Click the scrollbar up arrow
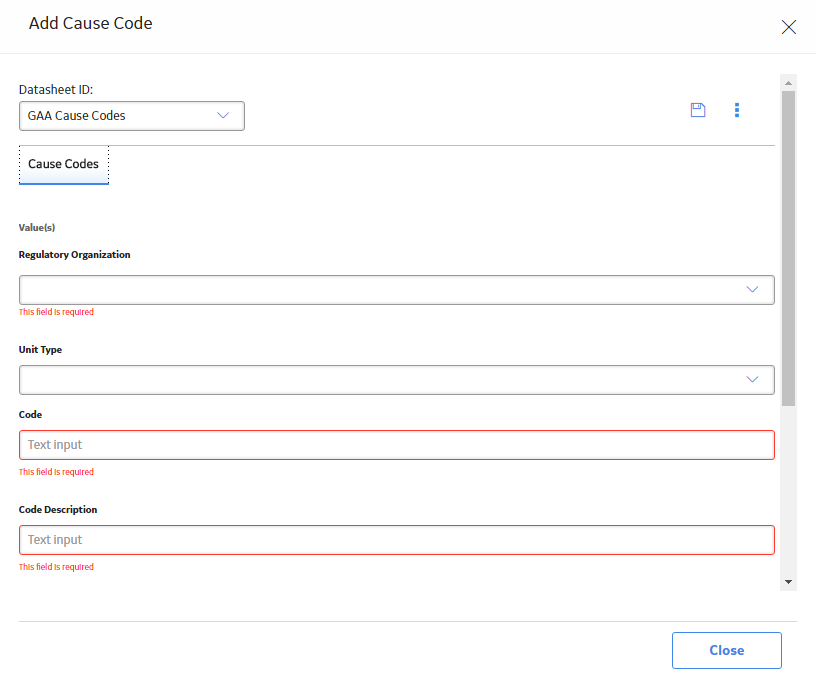816x679 pixels. [x=788, y=83]
